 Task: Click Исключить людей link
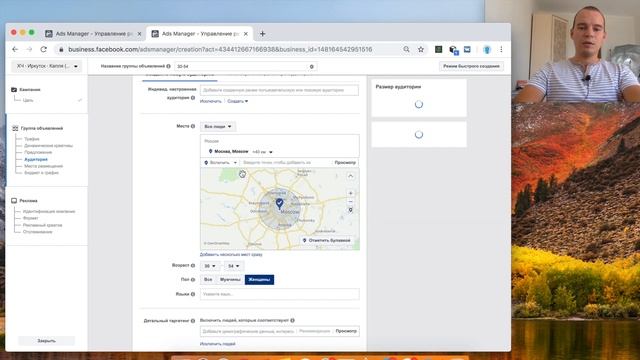(x=218, y=344)
